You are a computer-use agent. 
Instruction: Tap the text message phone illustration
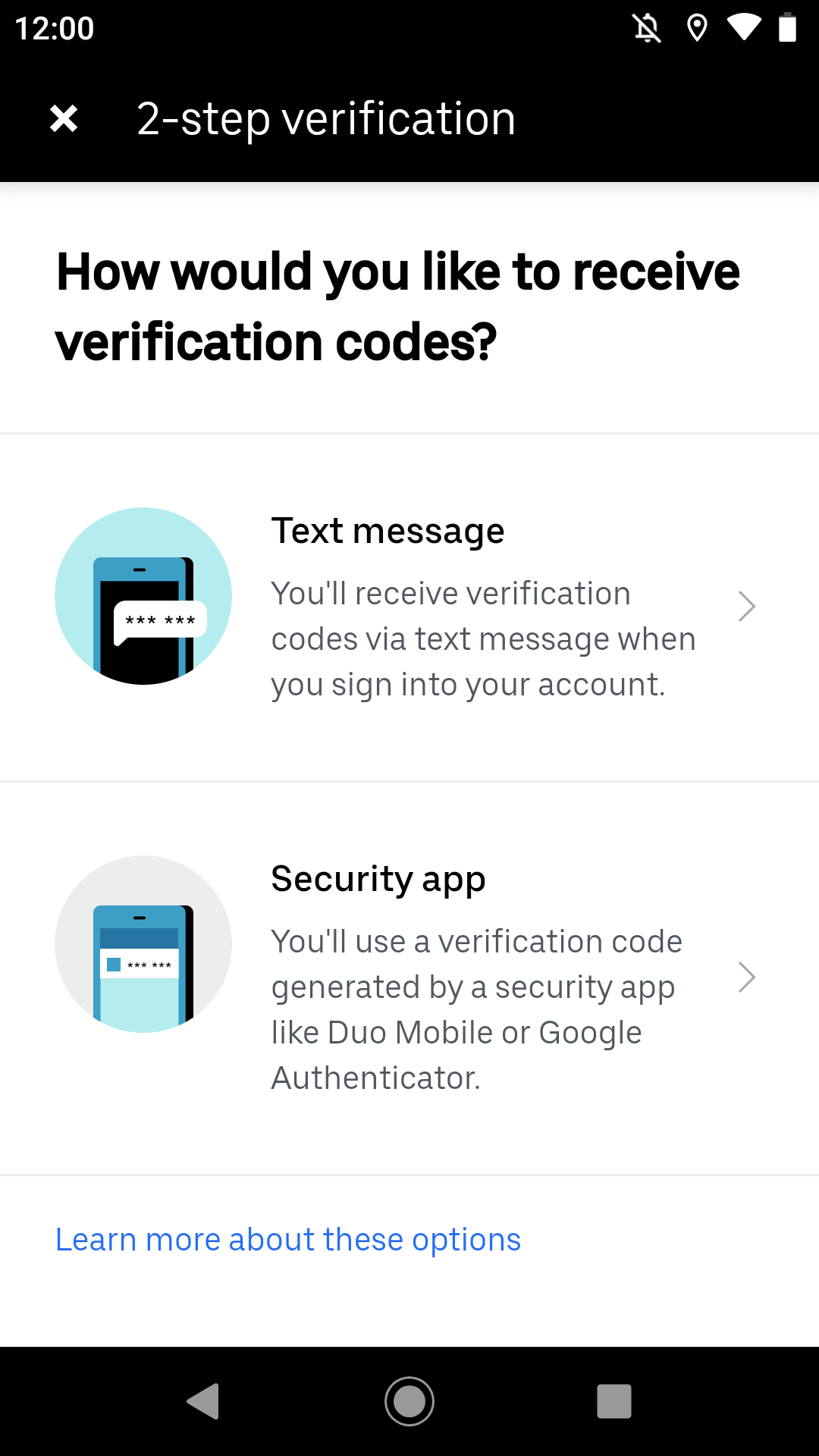[143, 596]
